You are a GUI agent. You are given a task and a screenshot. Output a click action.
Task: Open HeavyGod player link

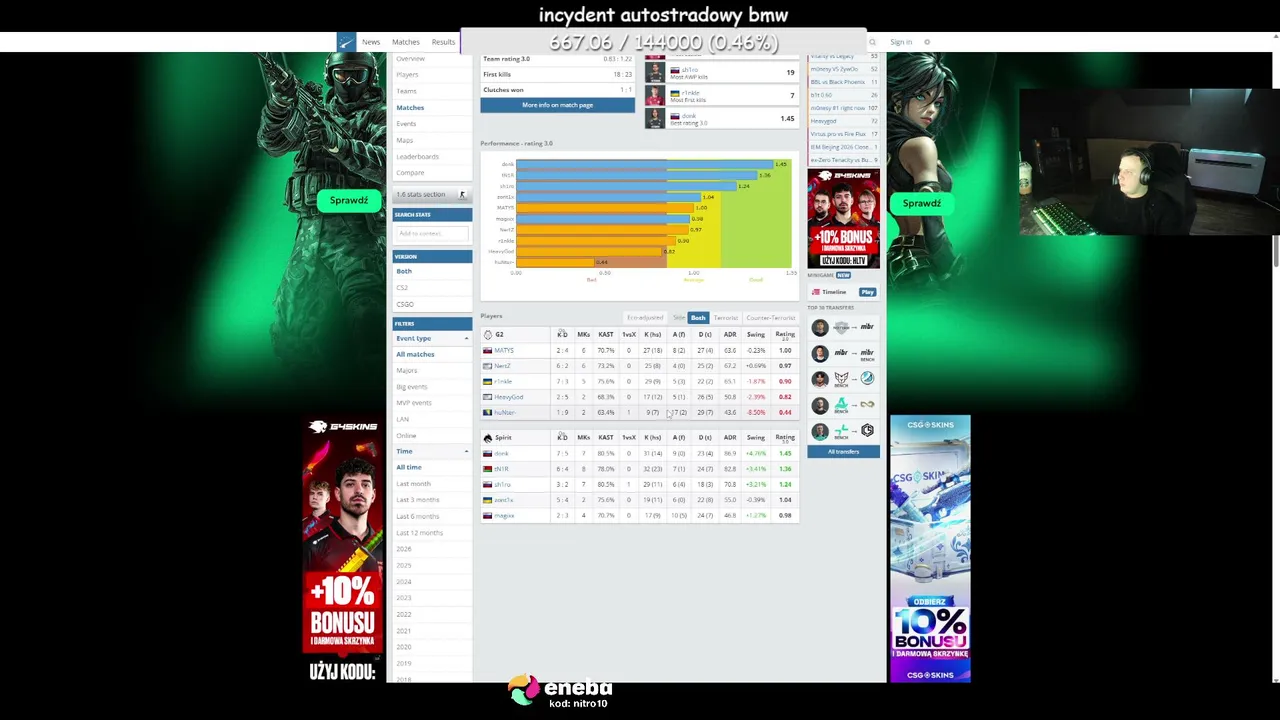click(508, 397)
